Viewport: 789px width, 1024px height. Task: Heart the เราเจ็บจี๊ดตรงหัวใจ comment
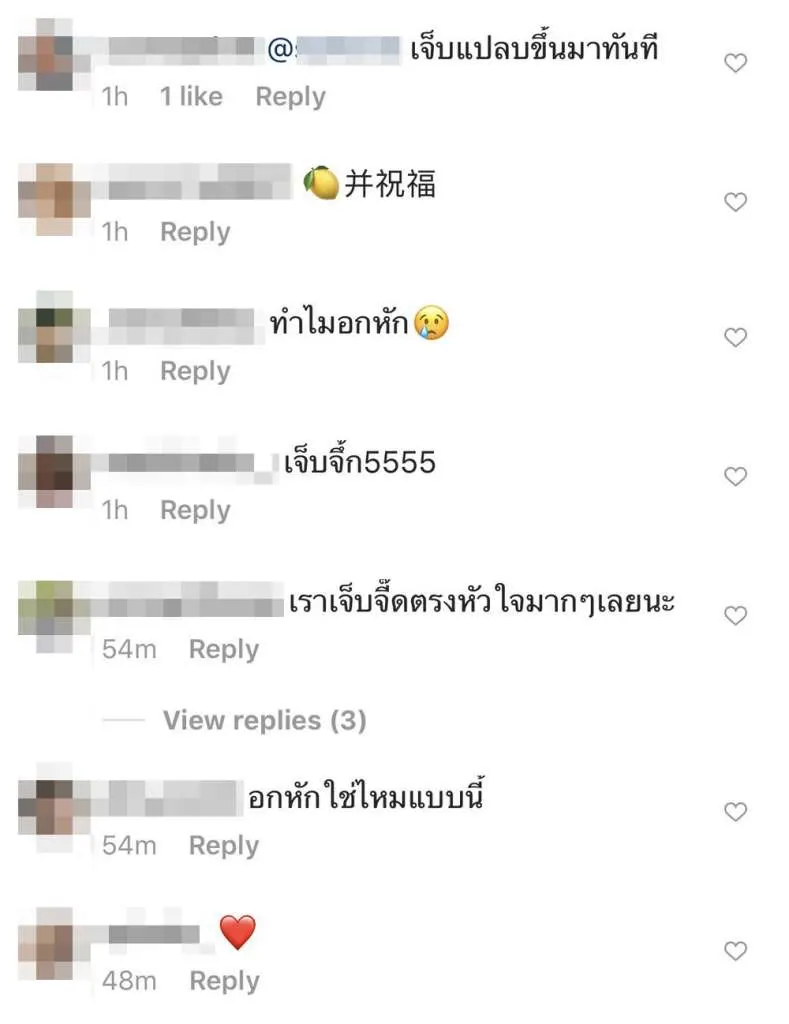pyautogui.click(x=735, y=616)
